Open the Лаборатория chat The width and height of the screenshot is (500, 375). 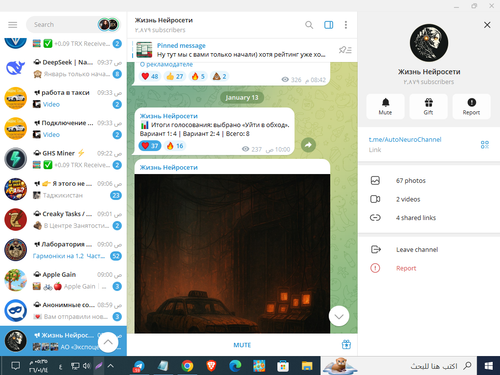coord(63,250)
